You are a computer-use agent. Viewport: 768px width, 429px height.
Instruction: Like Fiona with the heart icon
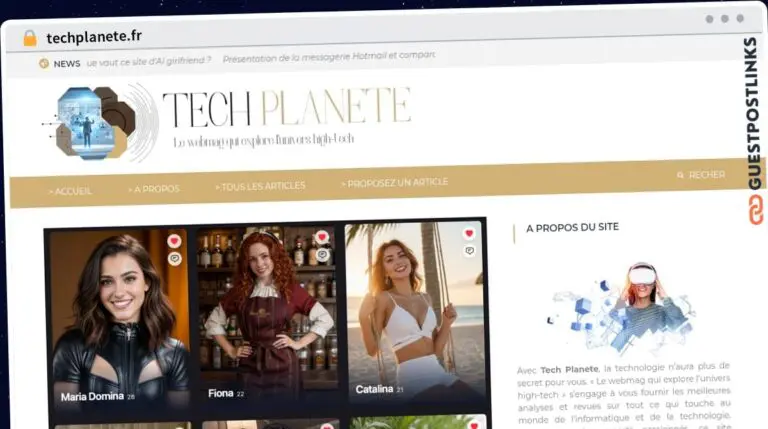pyautogui.click(x=321, y=237)
